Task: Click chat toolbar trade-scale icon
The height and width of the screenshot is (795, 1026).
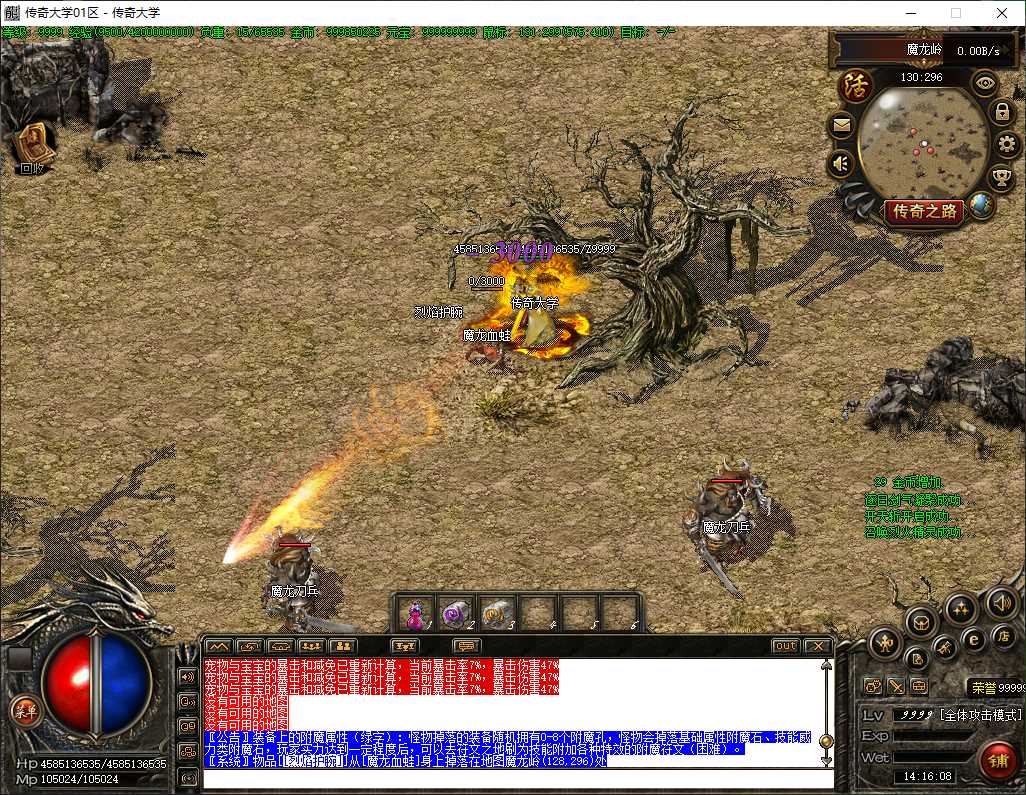Action: (x=404, y=646)
